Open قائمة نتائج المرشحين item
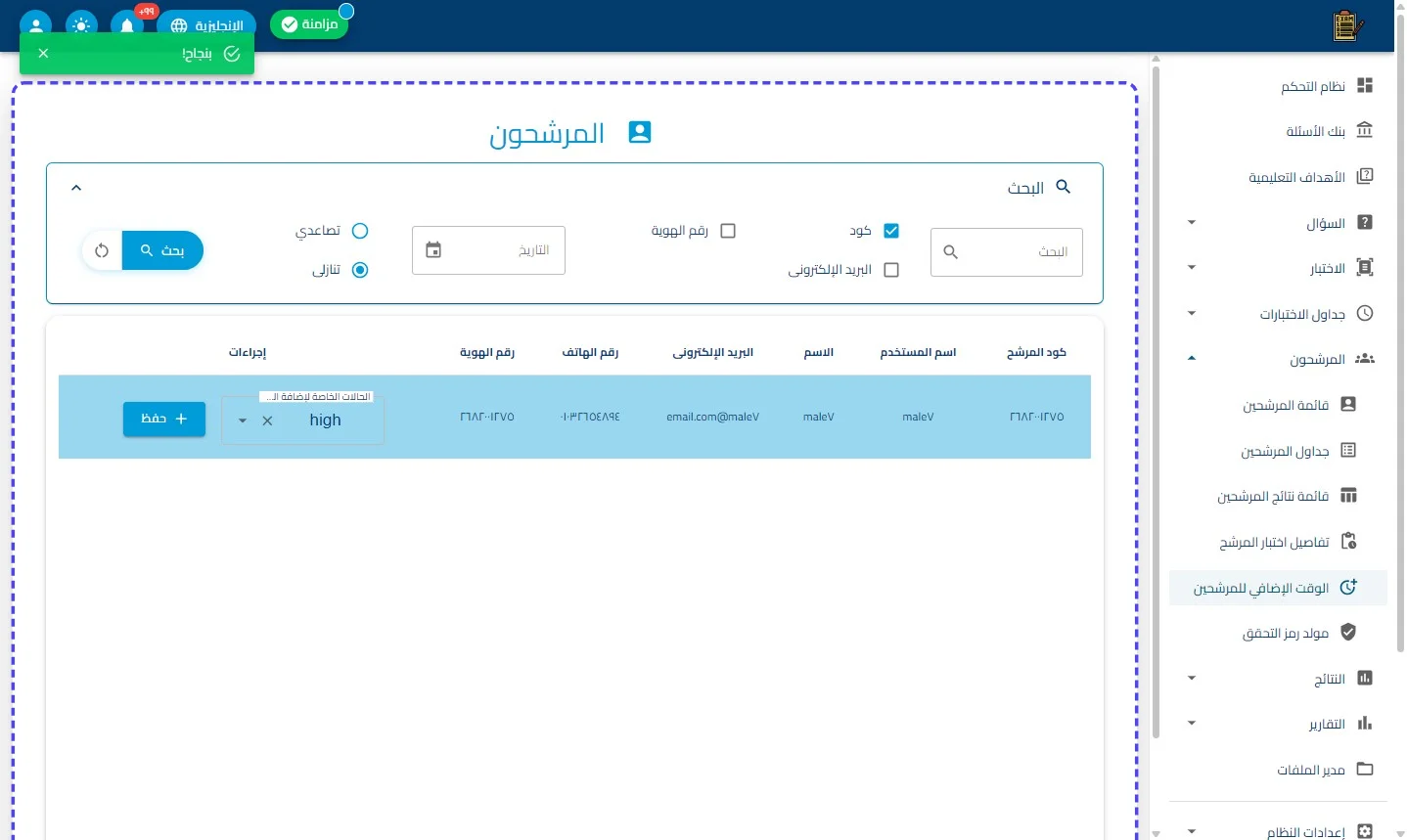1407x840 pixels. point(1278,496)
